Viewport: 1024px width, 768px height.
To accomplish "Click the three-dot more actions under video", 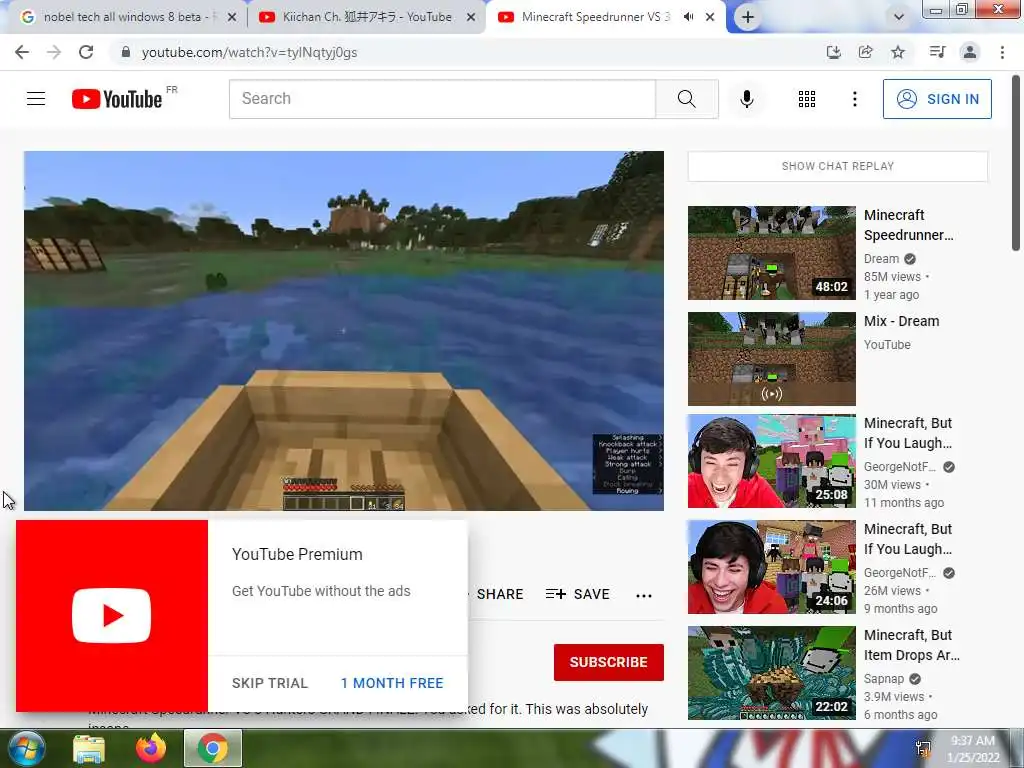I will [644, 595].
